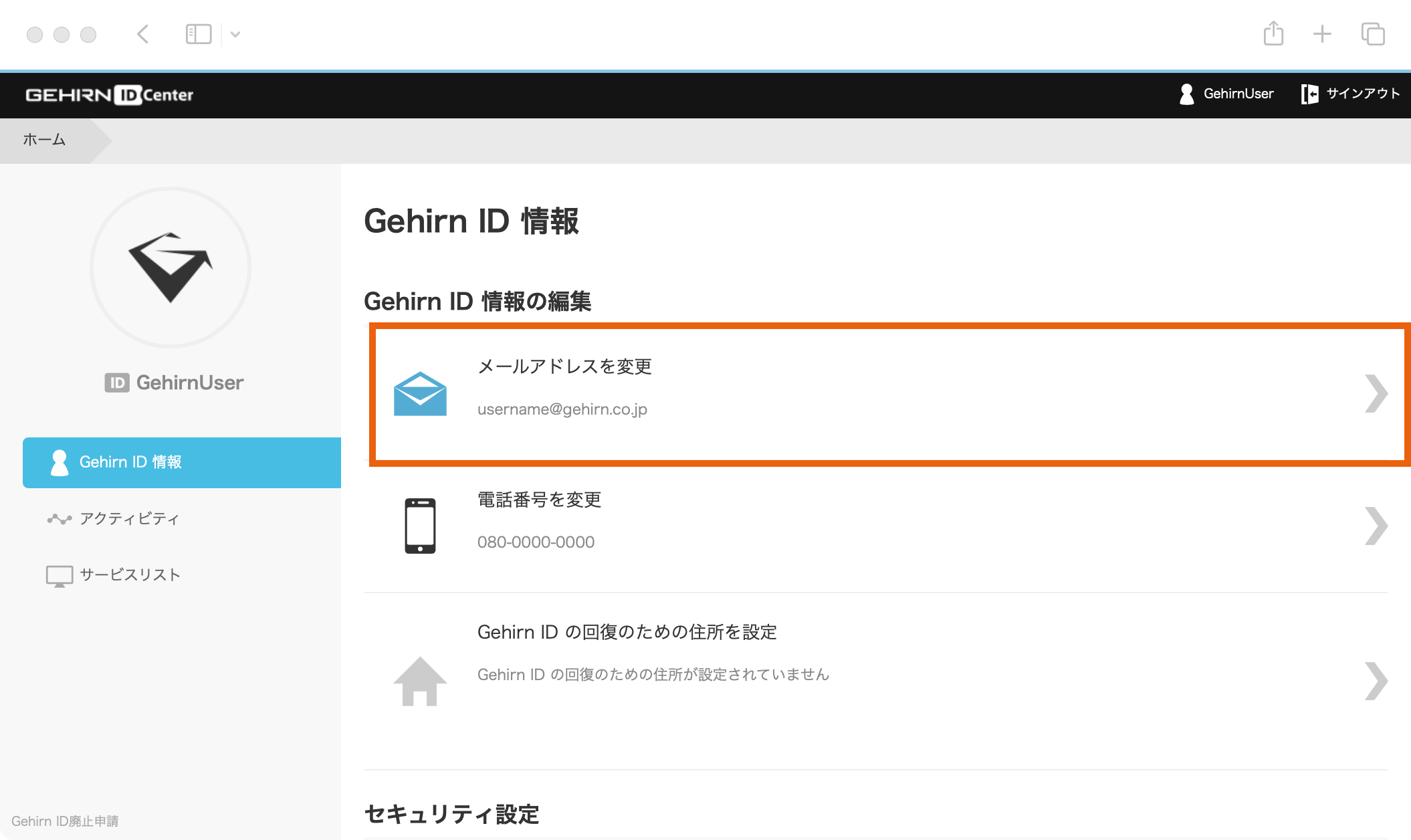Open a new browser tab with plus icon
Screen dimensions: 1411x840
pyautogui.click(x=1322, y=33)
